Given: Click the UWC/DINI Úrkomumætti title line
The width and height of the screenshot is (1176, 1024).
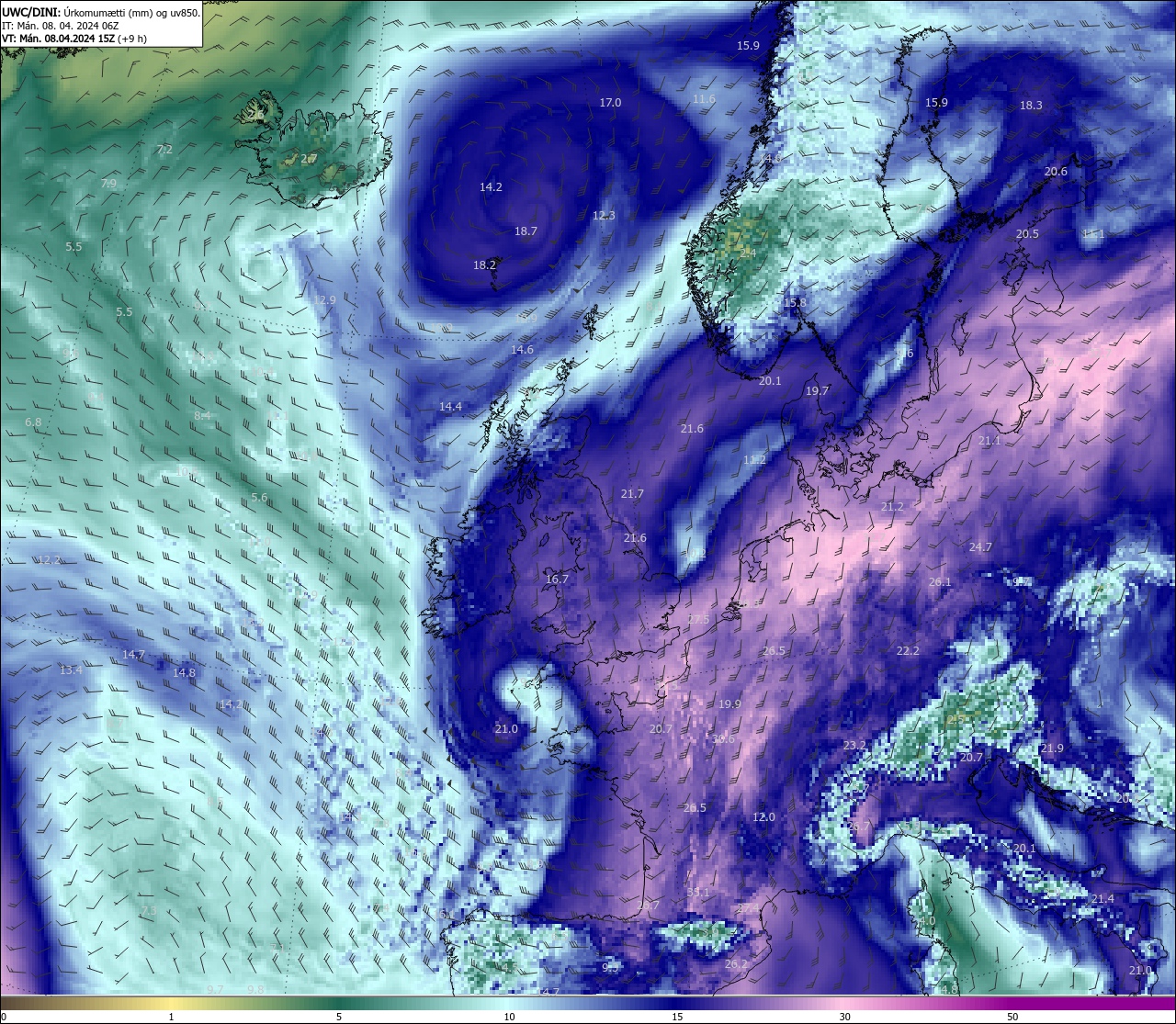Looking at the screenshot, I should (101, 12).
